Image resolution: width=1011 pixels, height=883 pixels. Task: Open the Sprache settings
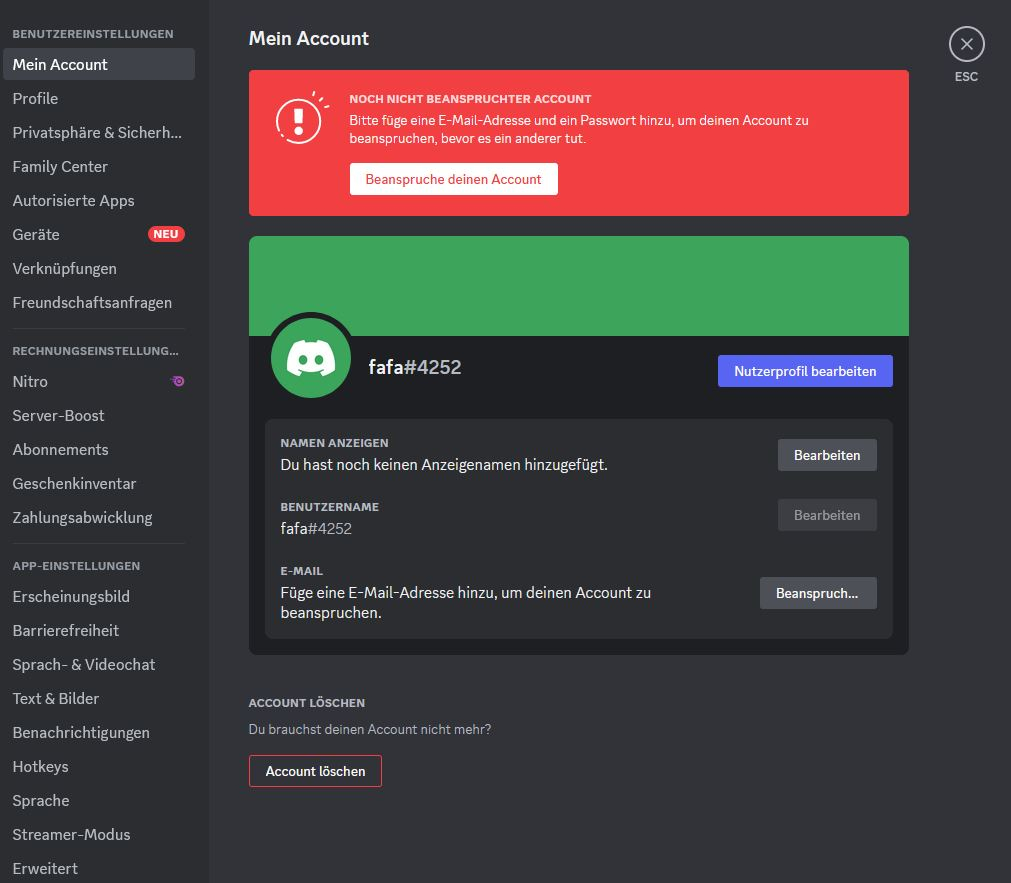tap(99, 800)
